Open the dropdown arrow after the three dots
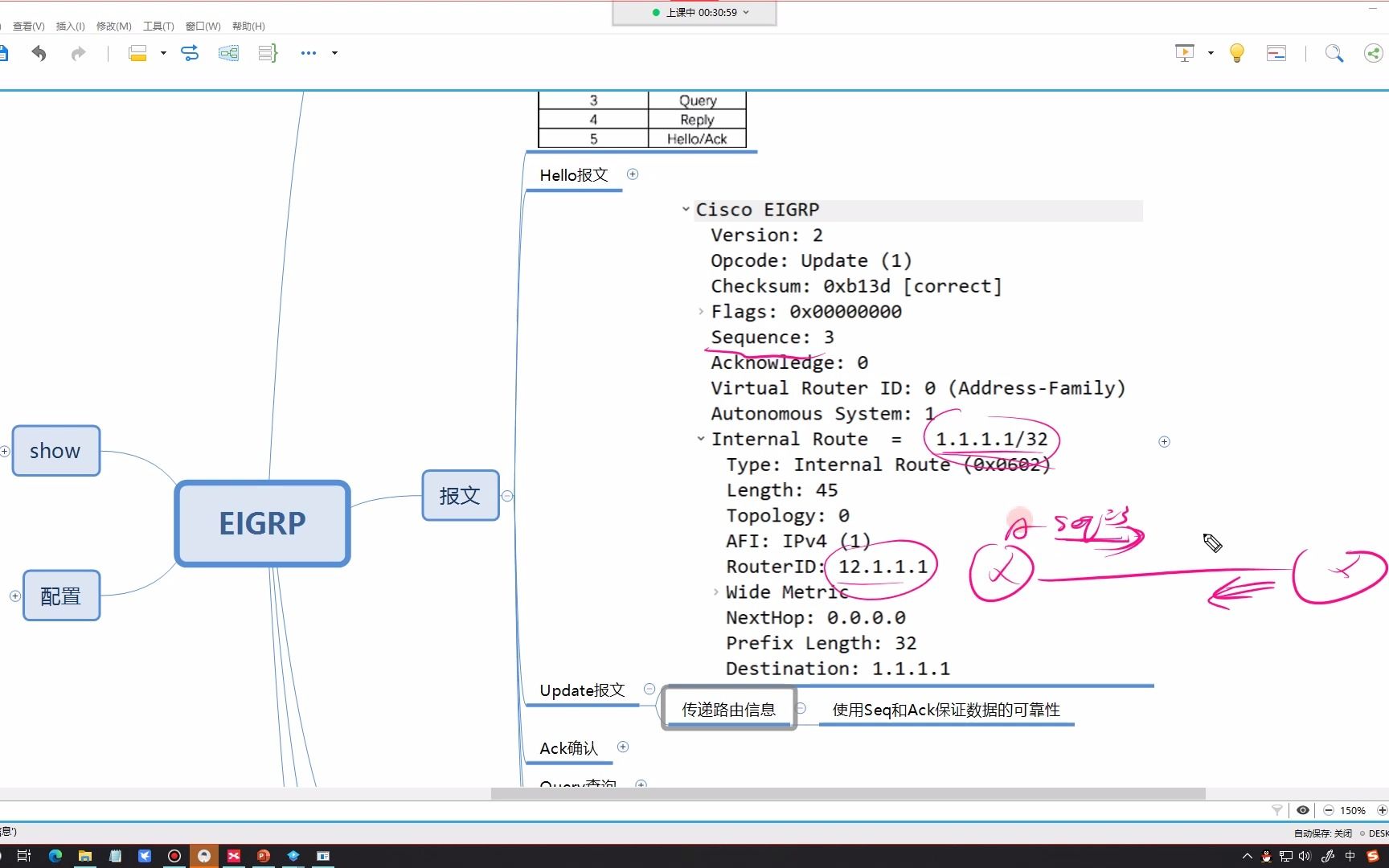 click(x=334, y=53)
